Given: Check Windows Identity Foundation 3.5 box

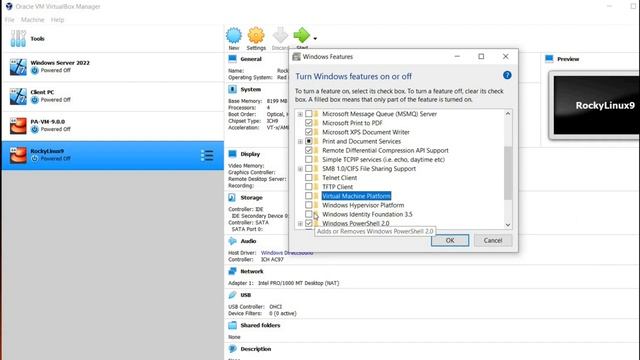Looking at the screenshot, I should pos(309,214).
